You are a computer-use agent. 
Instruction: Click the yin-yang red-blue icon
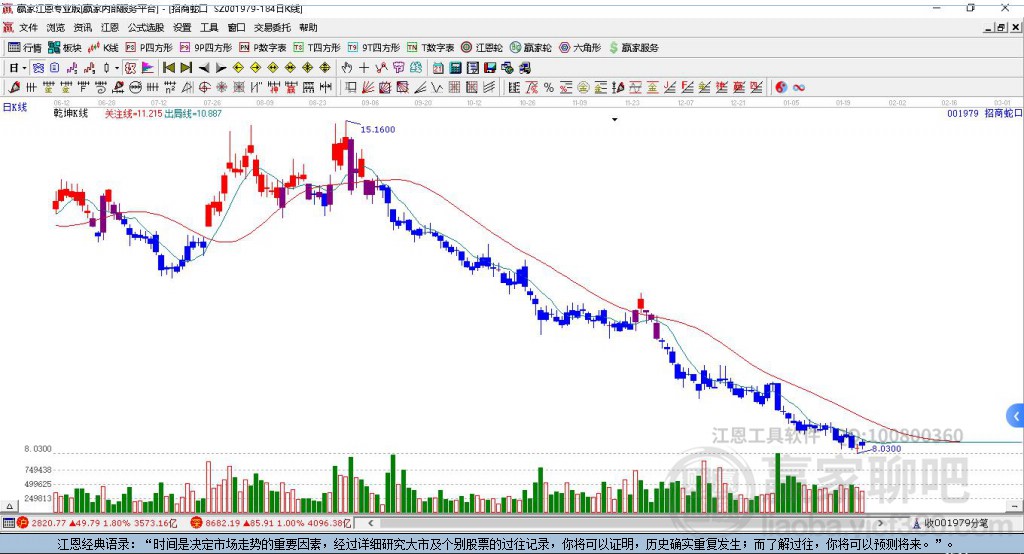(x=781, y=88)
